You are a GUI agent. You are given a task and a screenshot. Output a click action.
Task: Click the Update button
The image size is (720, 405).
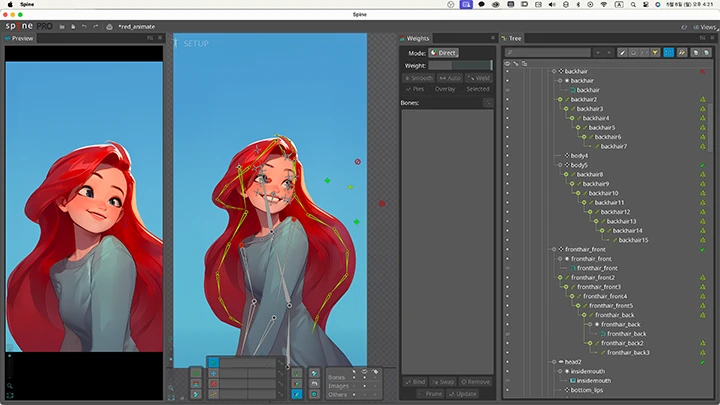463,394
